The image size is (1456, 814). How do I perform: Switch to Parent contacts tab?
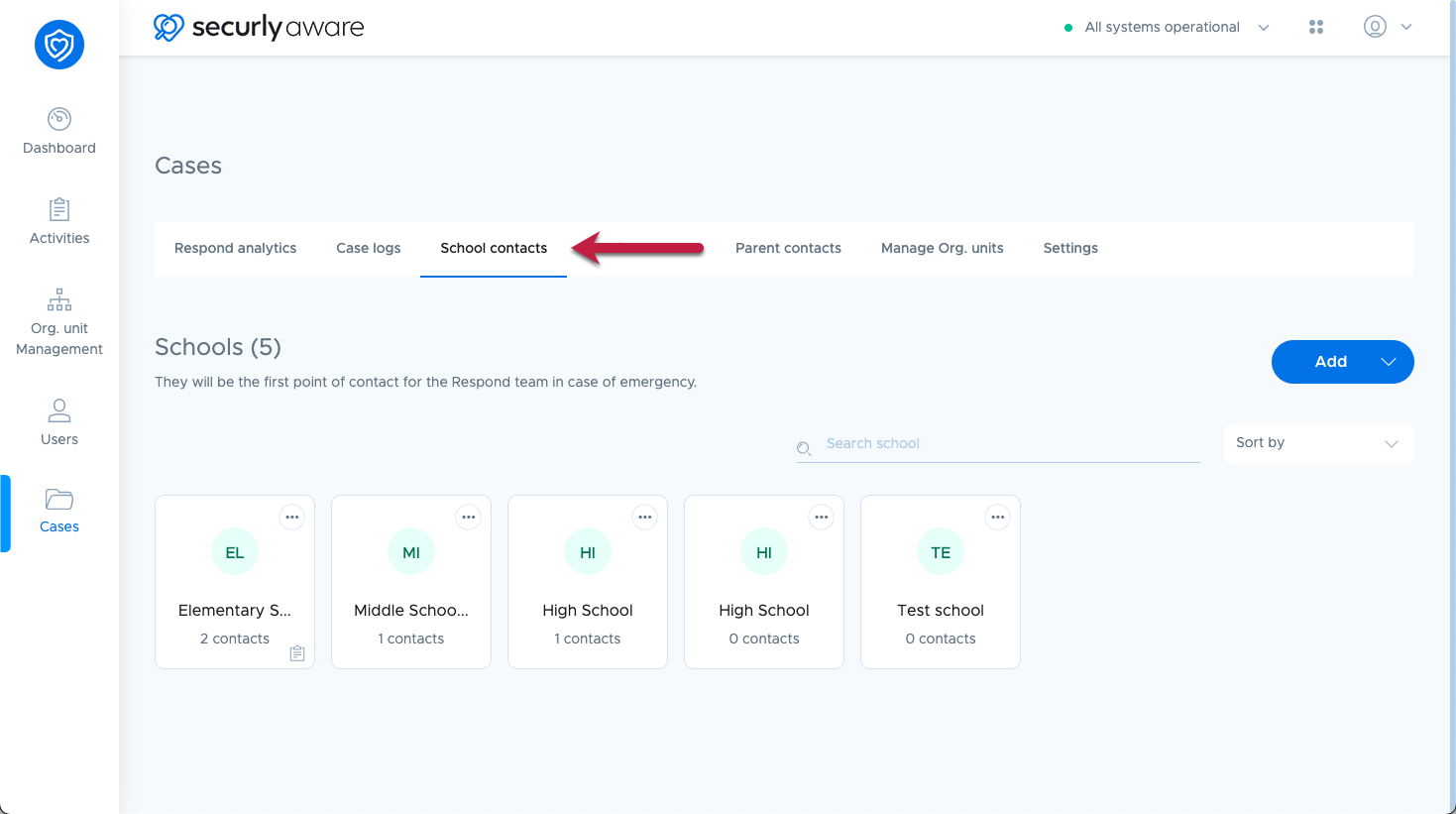(x=788, y=248)
